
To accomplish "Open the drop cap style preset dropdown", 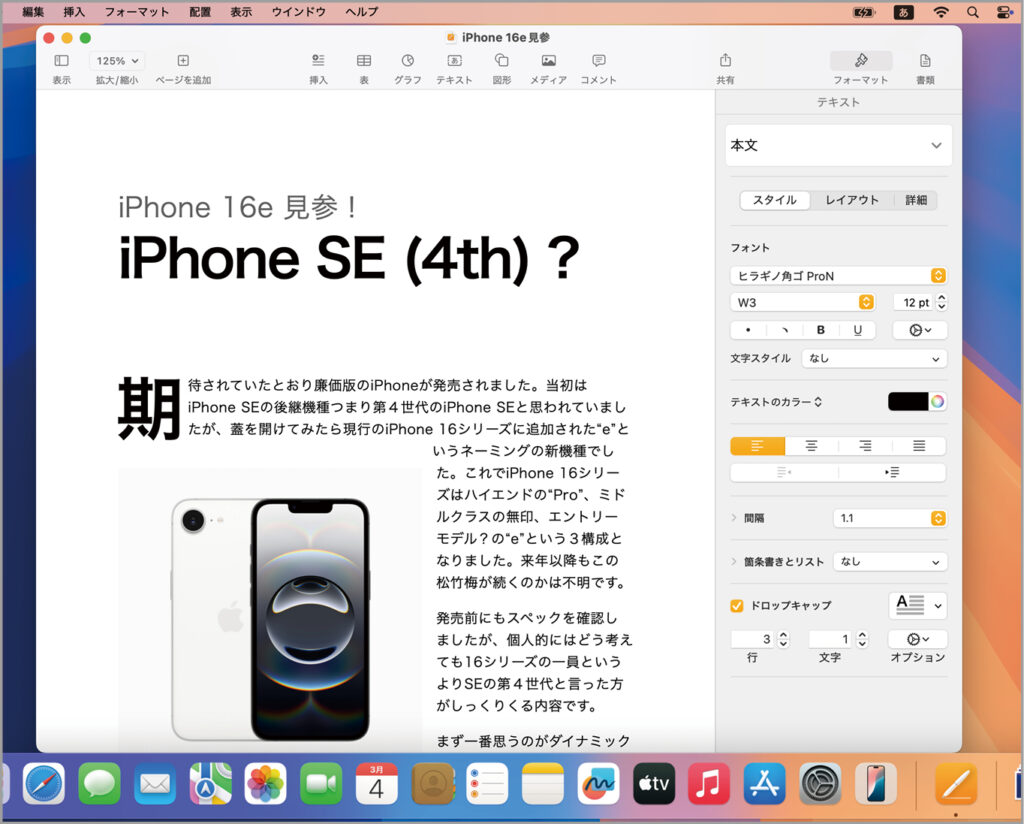I will (918, 605).
